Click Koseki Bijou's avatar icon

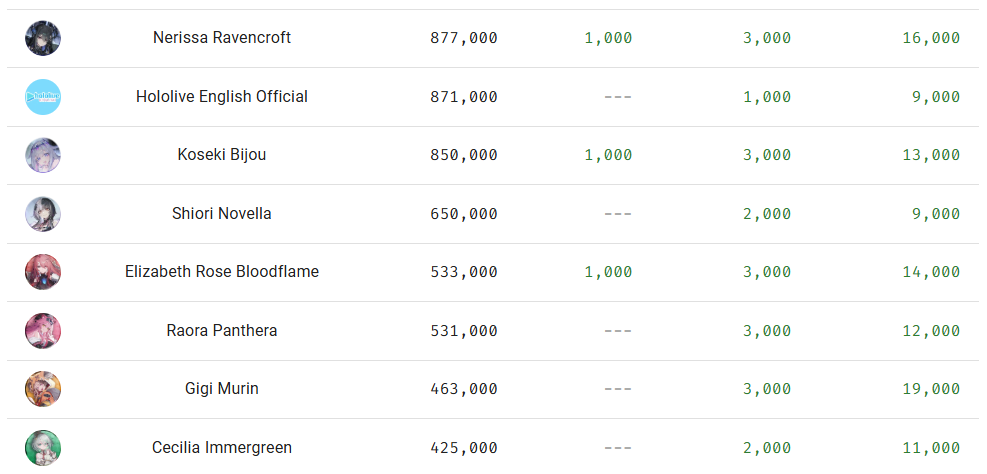tap(43, 155)
